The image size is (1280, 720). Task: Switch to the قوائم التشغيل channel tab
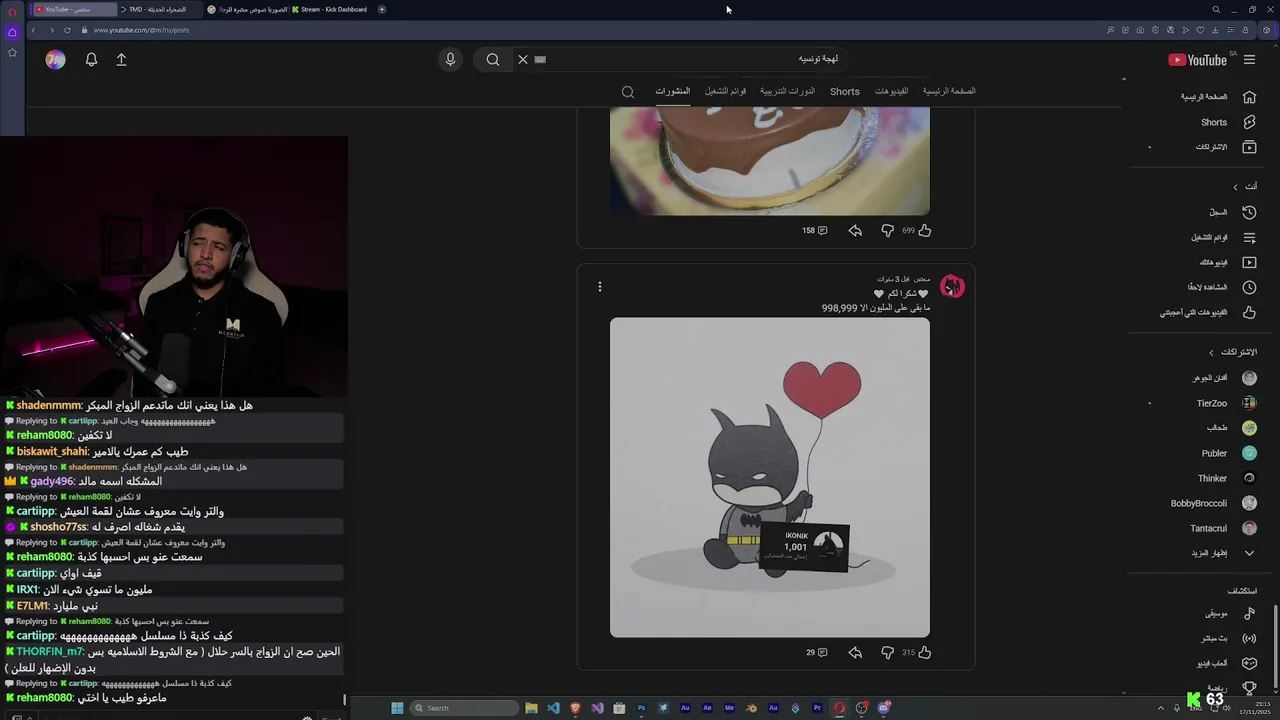725,91
